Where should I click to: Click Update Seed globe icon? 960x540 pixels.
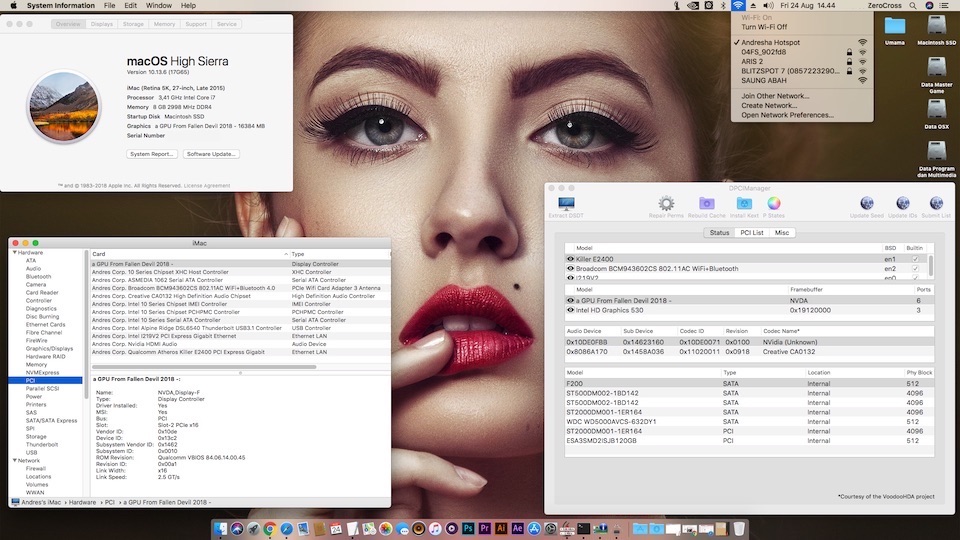867,203
